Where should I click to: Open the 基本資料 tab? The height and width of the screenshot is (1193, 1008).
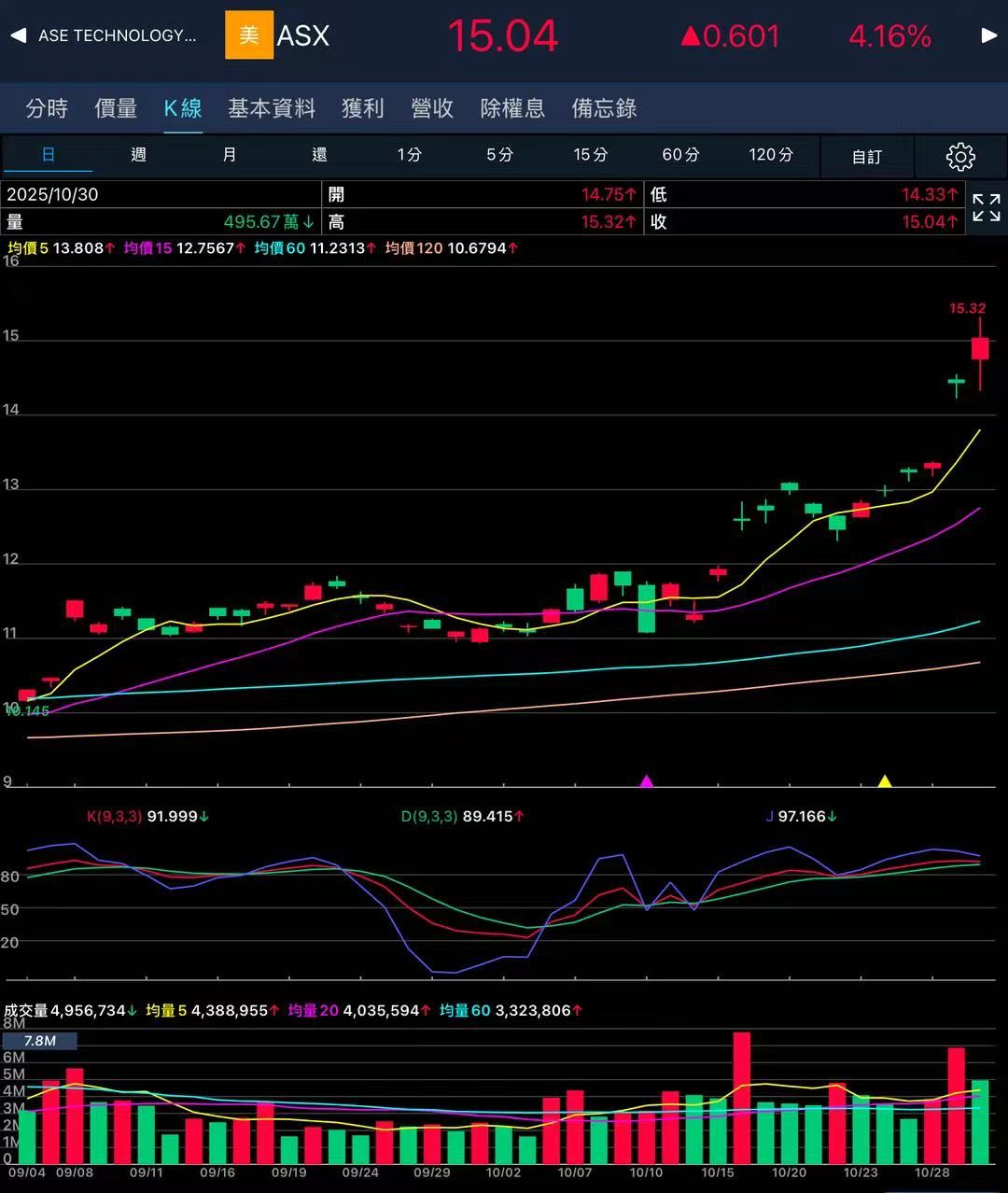pos(272,108)
